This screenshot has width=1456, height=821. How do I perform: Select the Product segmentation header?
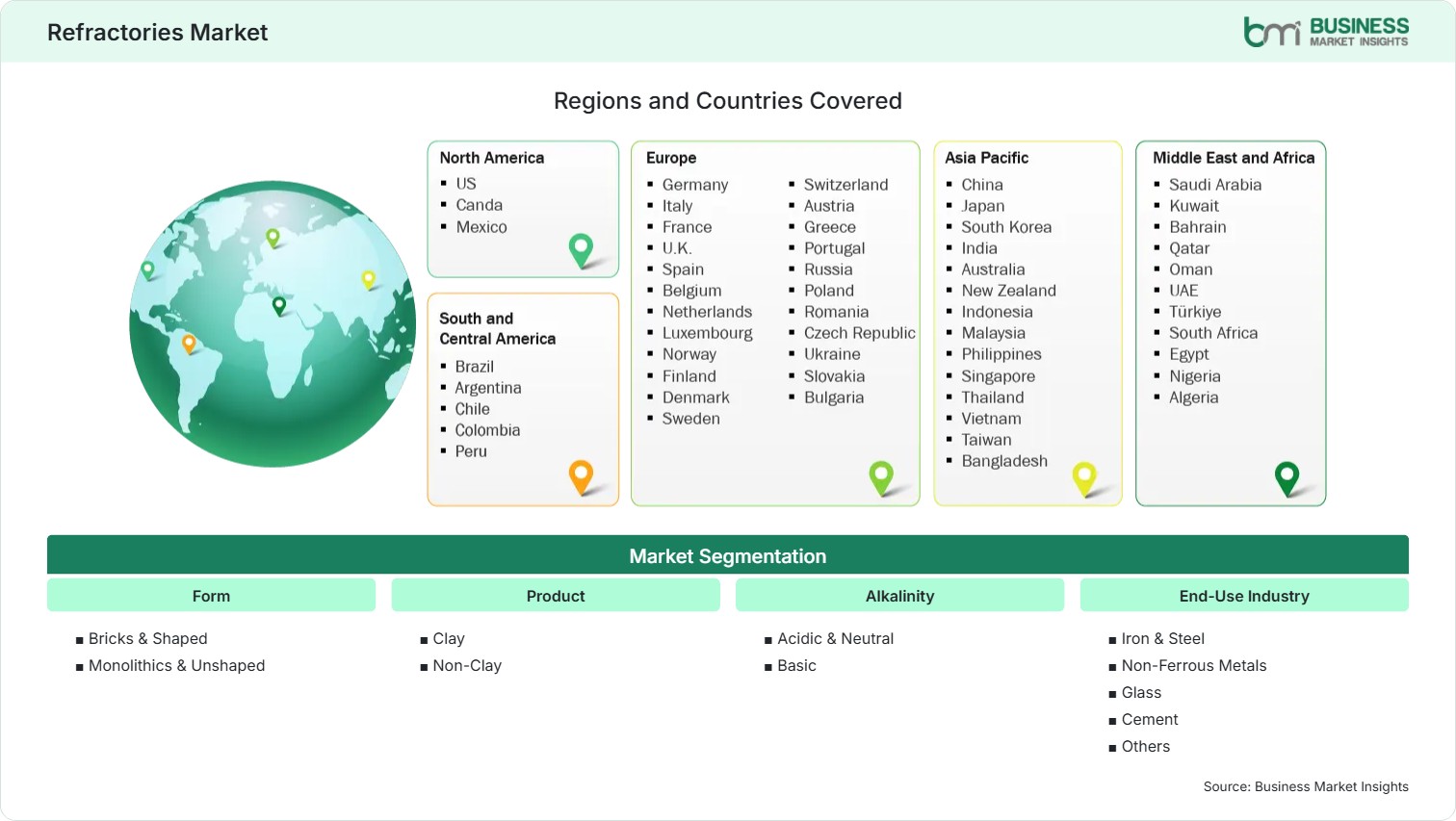556,596
